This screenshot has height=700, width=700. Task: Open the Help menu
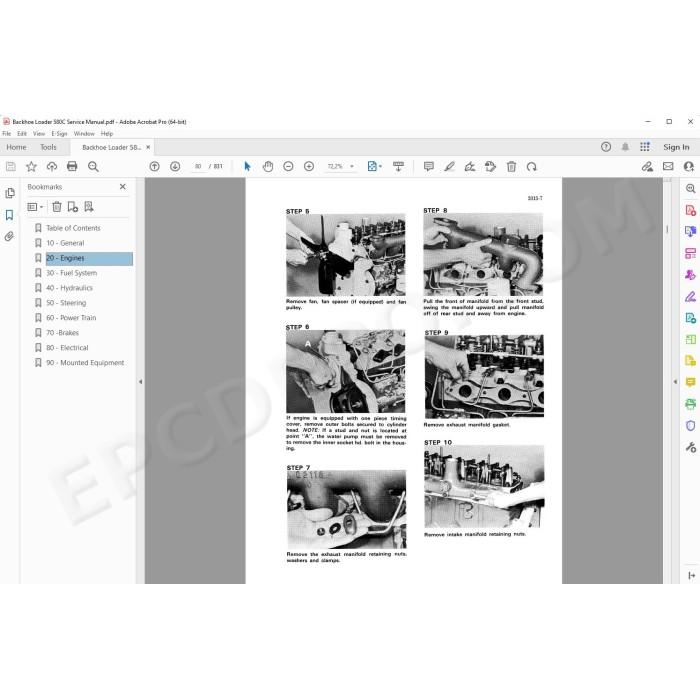click(107, 133)
